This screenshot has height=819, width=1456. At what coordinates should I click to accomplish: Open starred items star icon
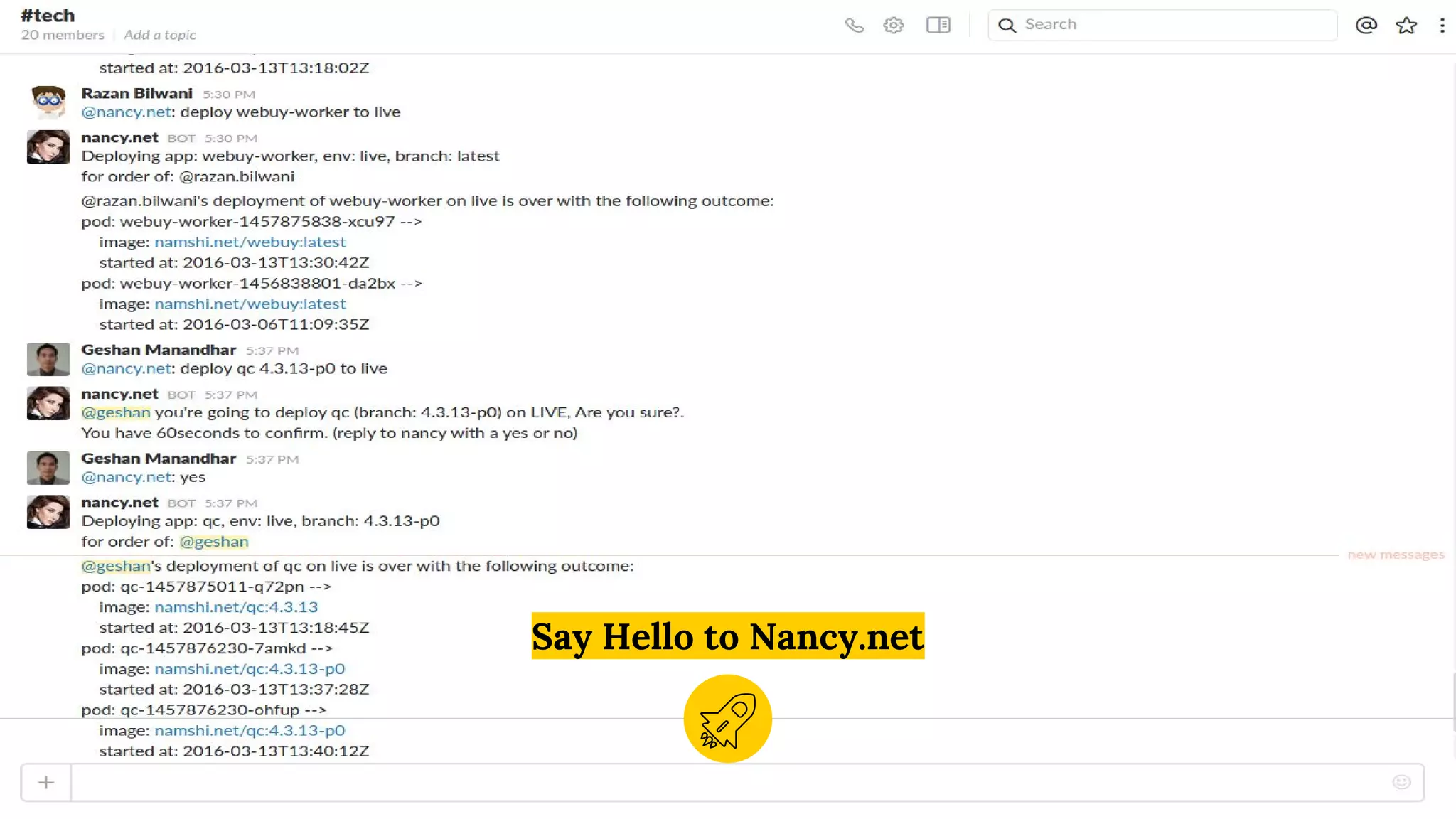coord(1406,26)
